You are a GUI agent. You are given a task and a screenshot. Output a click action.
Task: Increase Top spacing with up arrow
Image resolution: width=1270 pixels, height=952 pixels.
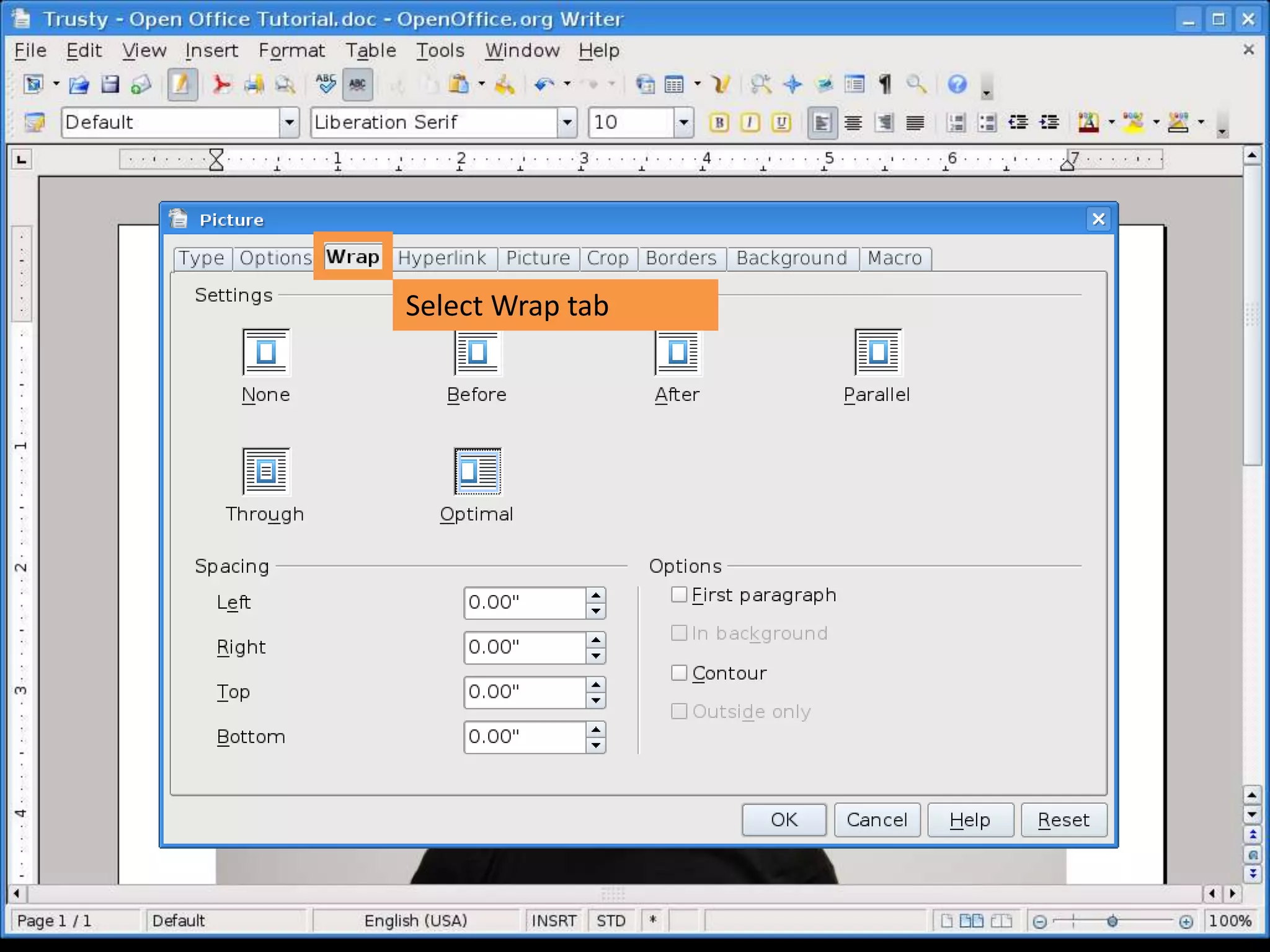(596, 685)
